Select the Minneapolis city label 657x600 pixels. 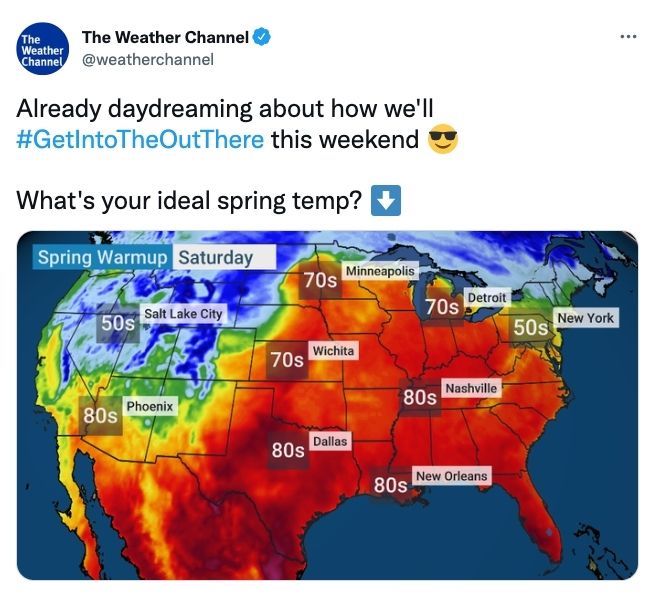[x=380, y=271]
